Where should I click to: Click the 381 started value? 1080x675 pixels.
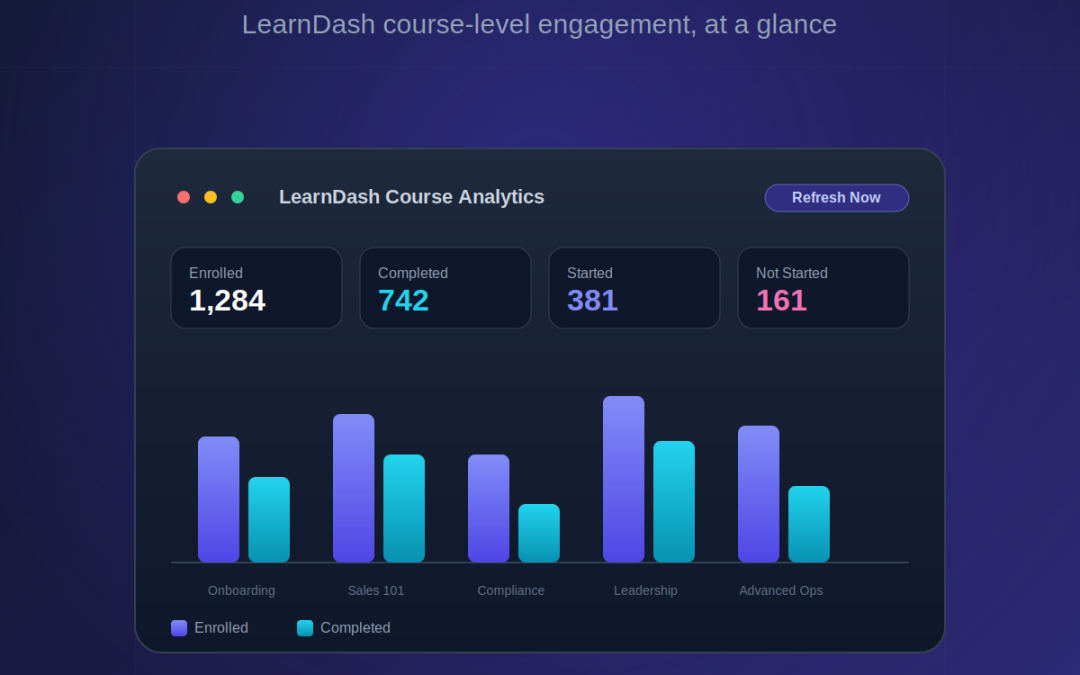[x=592, y=300]
